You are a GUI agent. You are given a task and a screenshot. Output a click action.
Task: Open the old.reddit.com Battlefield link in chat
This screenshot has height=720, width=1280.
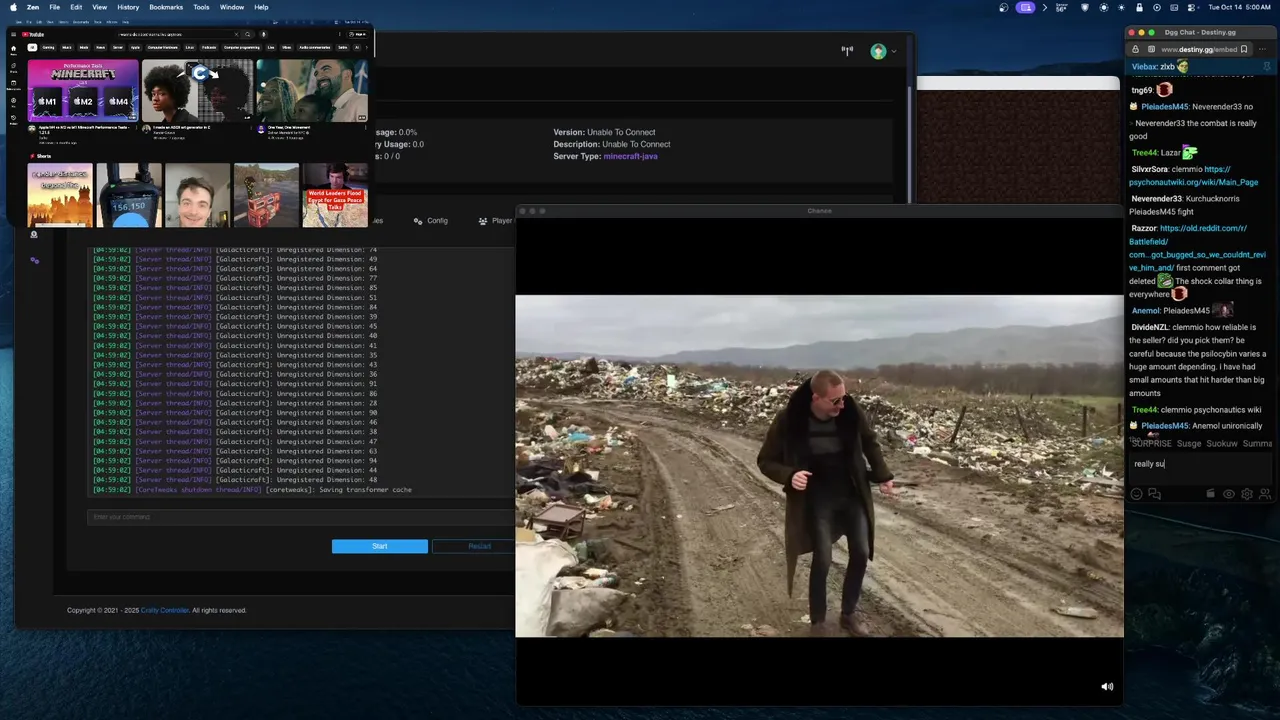coord(1197,248)
